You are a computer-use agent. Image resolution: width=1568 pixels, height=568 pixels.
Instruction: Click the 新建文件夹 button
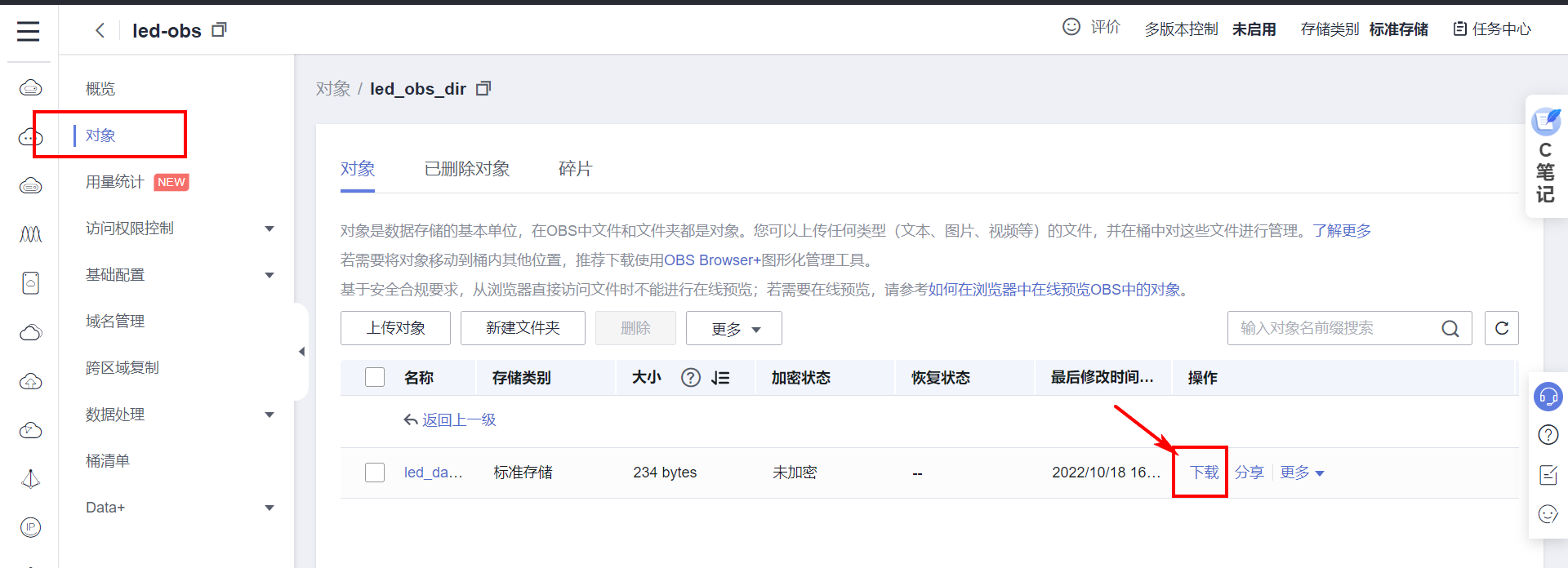click(523, 328)
